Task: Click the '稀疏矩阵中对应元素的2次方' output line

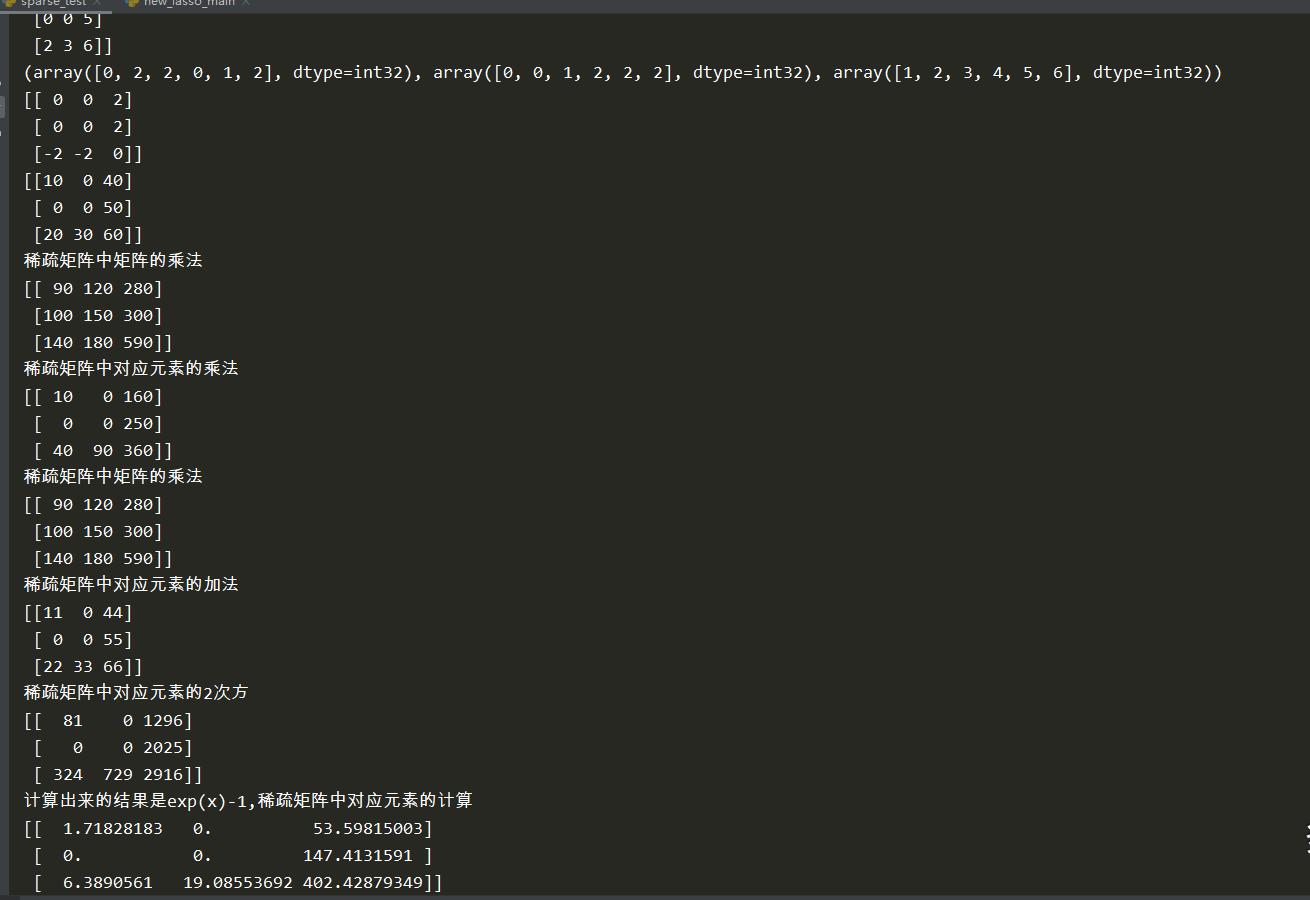Action: [136, 692]
